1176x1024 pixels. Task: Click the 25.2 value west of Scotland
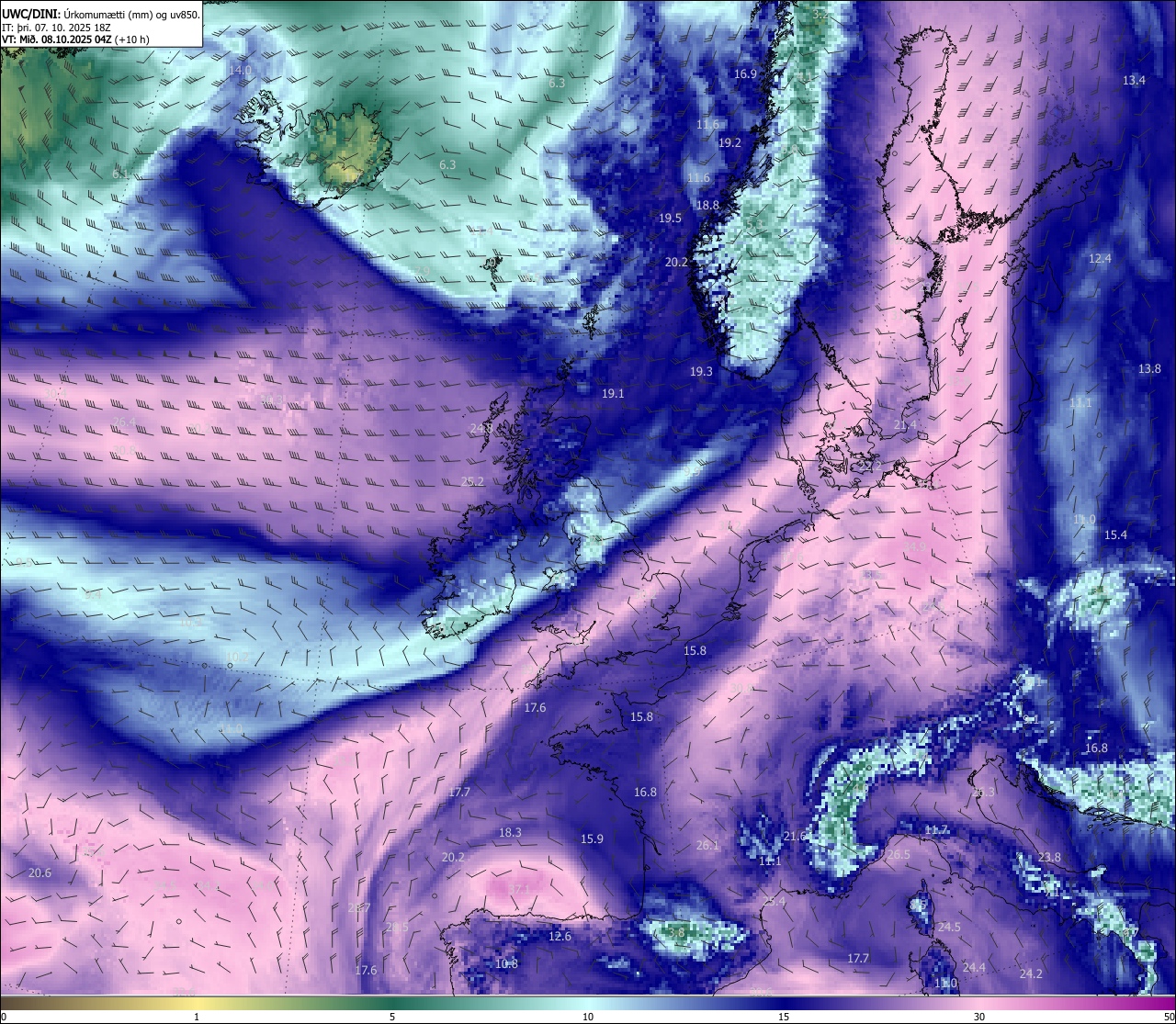pos(472,481)
